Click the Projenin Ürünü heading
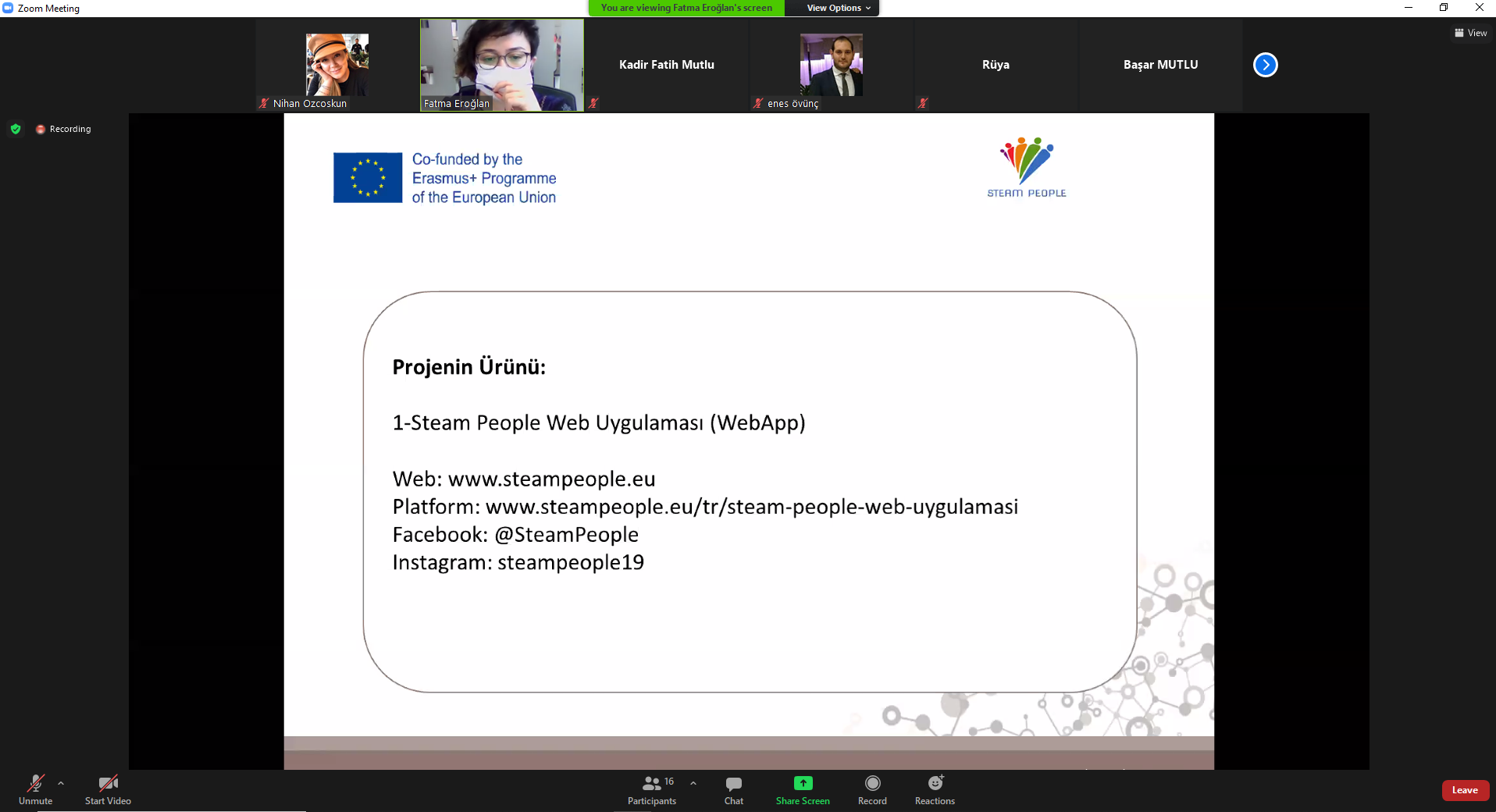The image size is (1496, 812). (469, 367)
